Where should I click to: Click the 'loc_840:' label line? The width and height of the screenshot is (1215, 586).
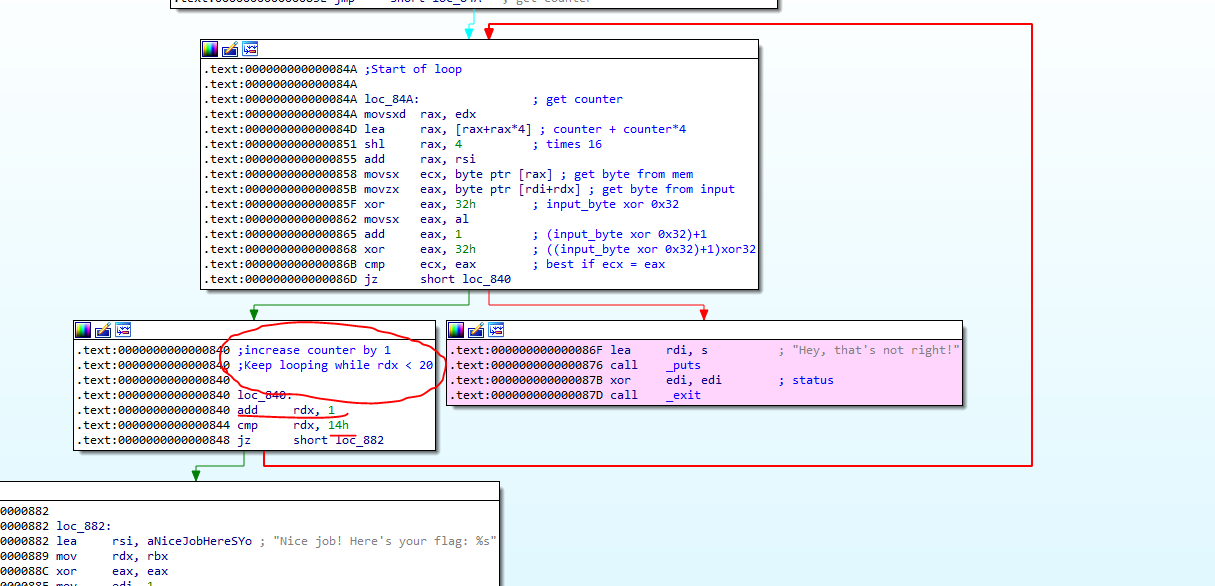265,395
